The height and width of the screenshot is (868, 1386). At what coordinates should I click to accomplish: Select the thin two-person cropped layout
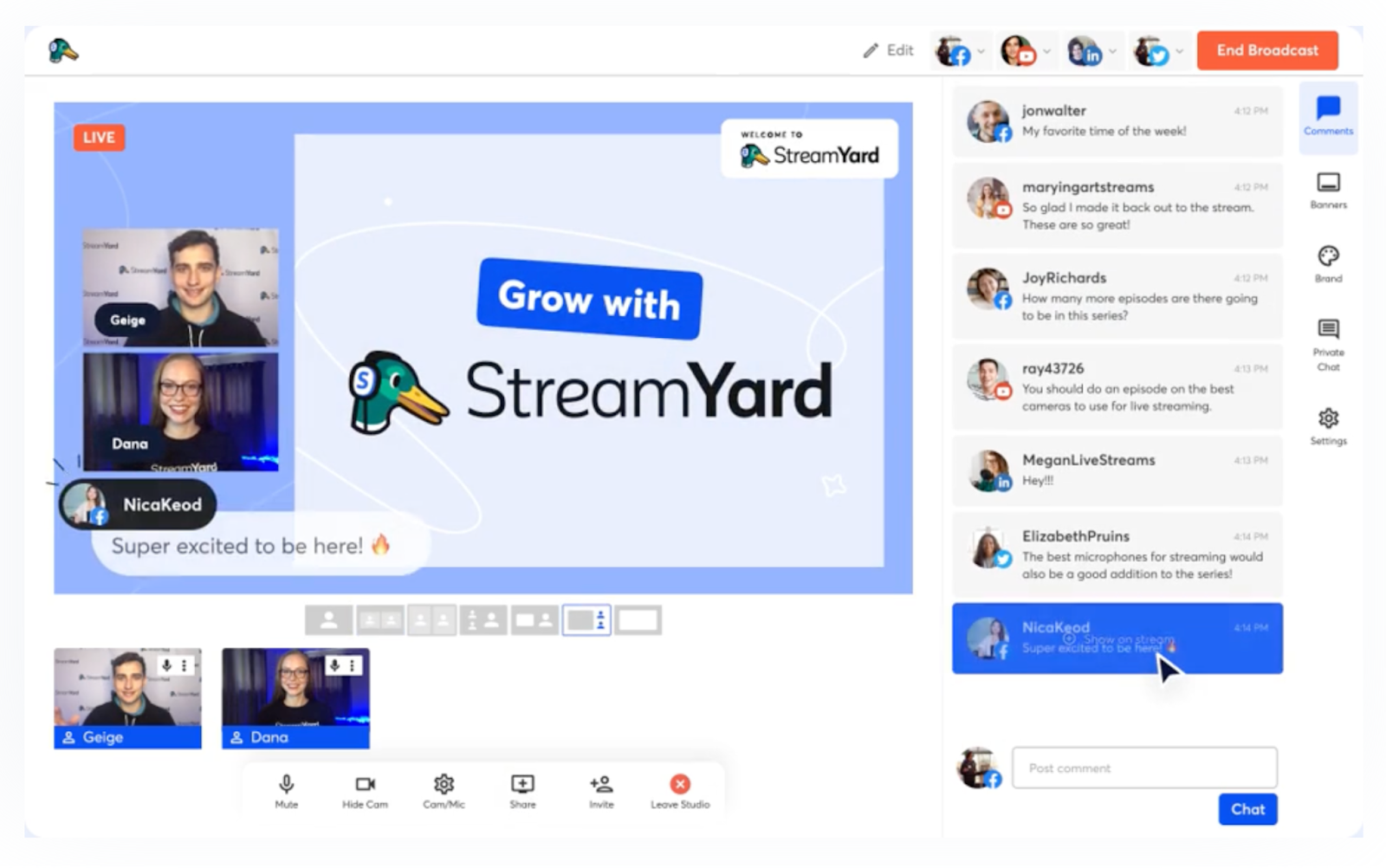click(x=380, y=620)
